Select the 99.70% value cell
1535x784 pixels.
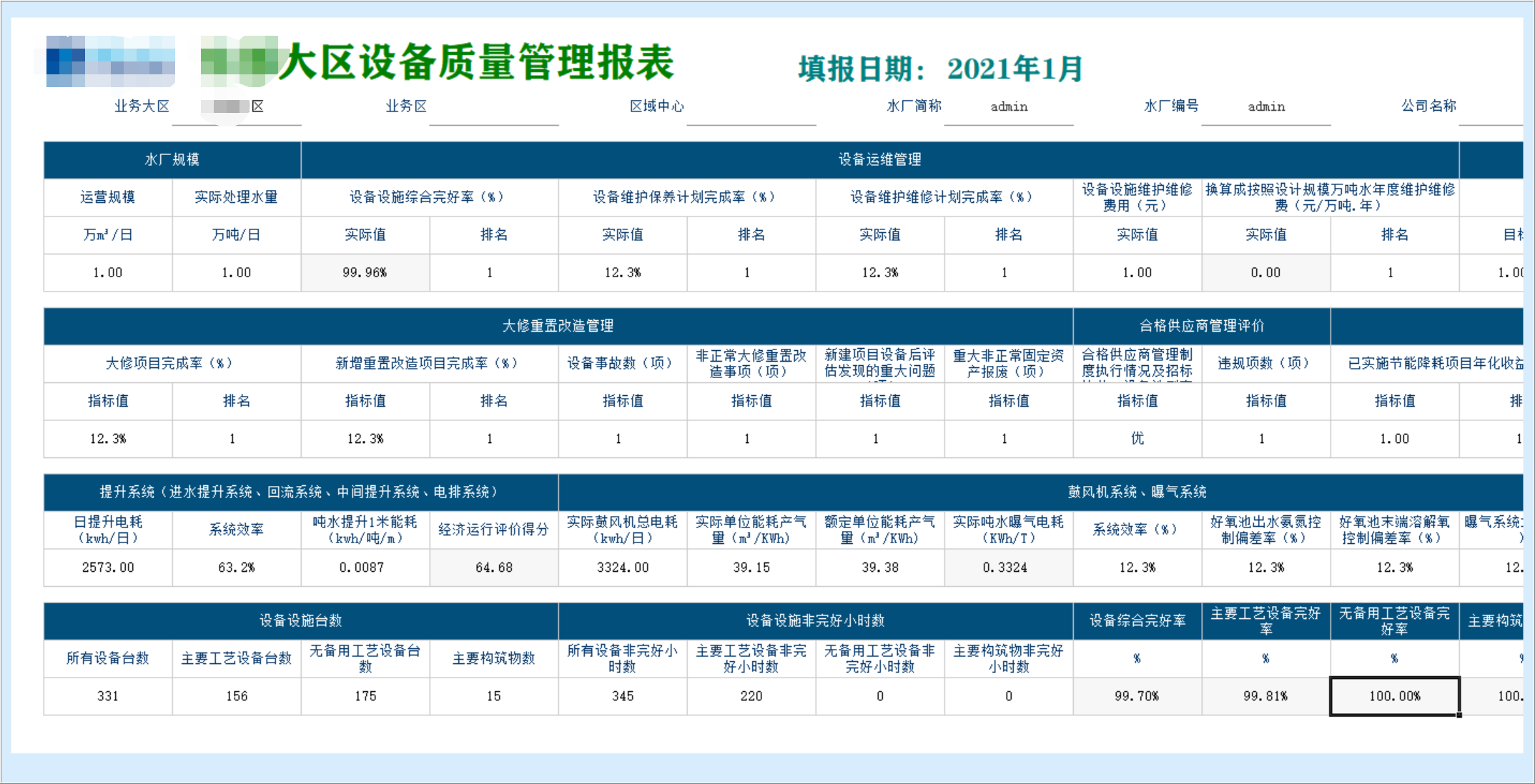pos(1137,696)
